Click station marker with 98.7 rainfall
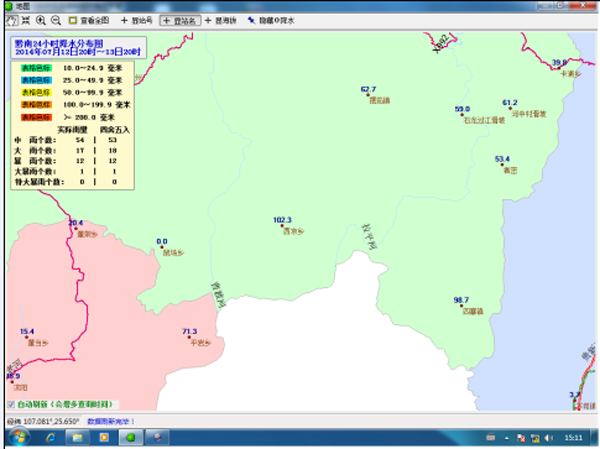 461,306
